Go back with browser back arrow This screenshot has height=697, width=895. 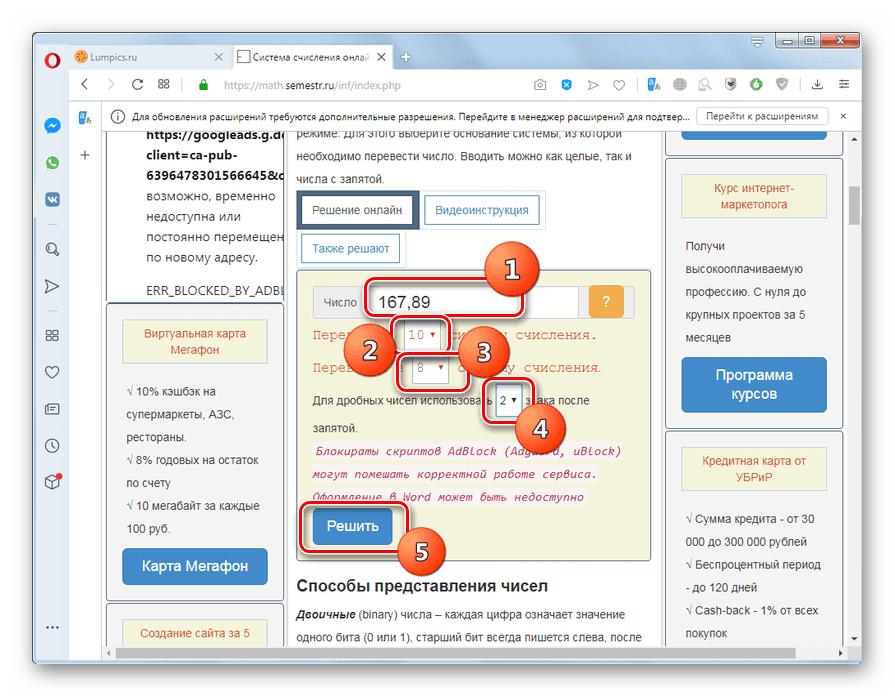coord(84,84)
